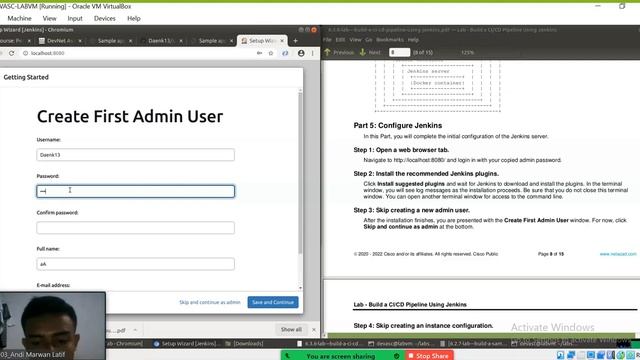The width and height of the screenshot is (640, 360).
Task: Open Setup Wizard [Jenkins] taskbar item
Action: pyautogui.click(x=184, y=344)
